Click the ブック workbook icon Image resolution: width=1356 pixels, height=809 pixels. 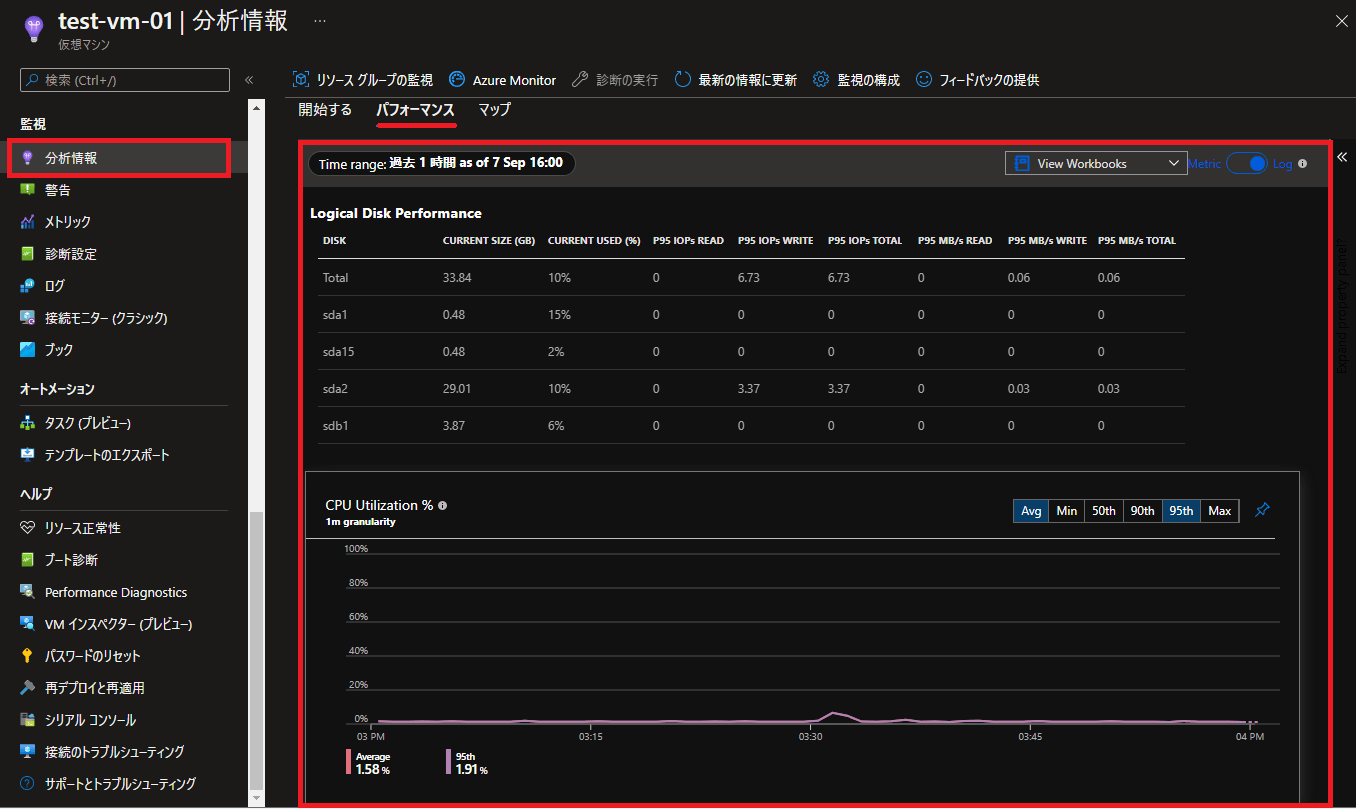coord(28,350)
